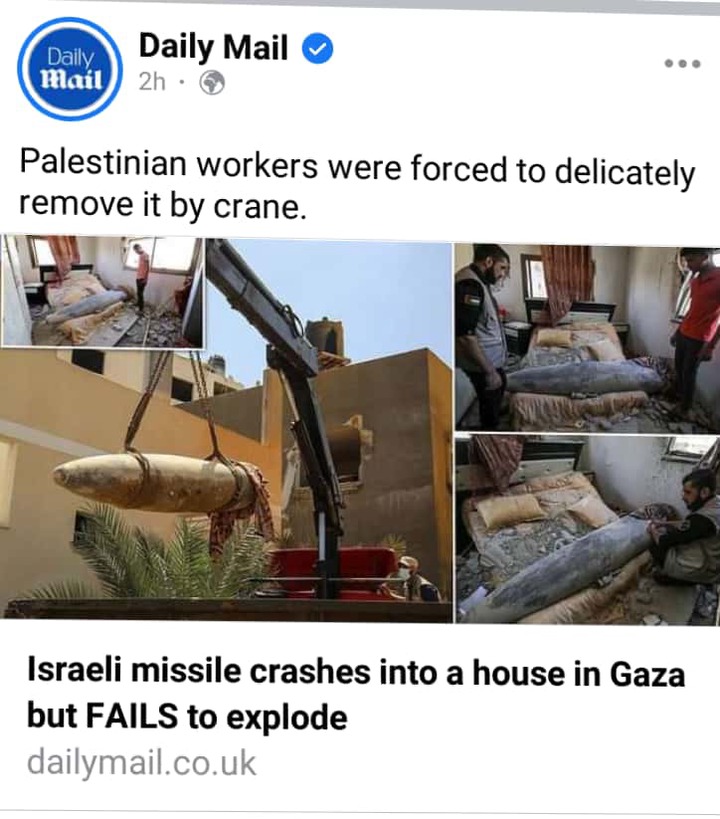The width and height of the screenshot is (720, 819).
Task: Click the post caption about crane removal
Action: (357, 185)
